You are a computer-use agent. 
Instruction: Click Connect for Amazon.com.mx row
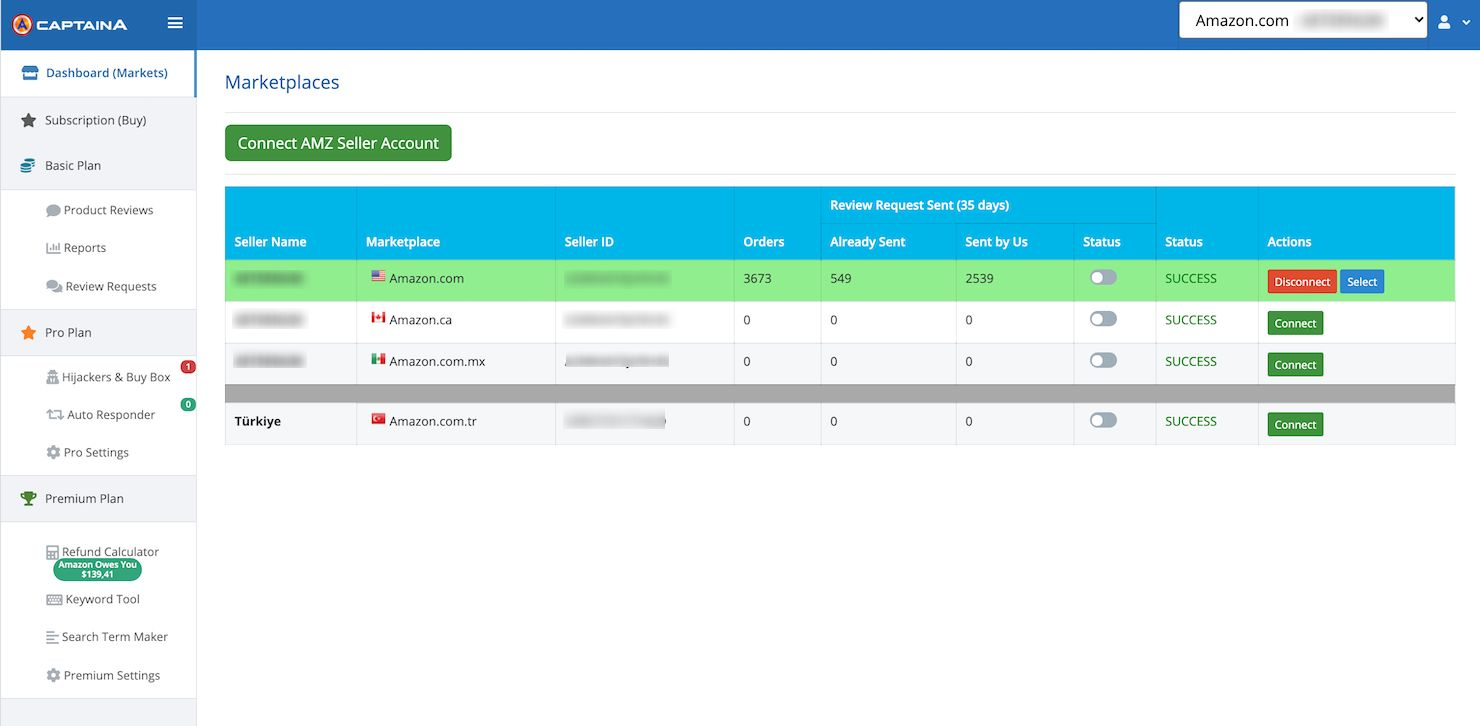click(1295, 365)
